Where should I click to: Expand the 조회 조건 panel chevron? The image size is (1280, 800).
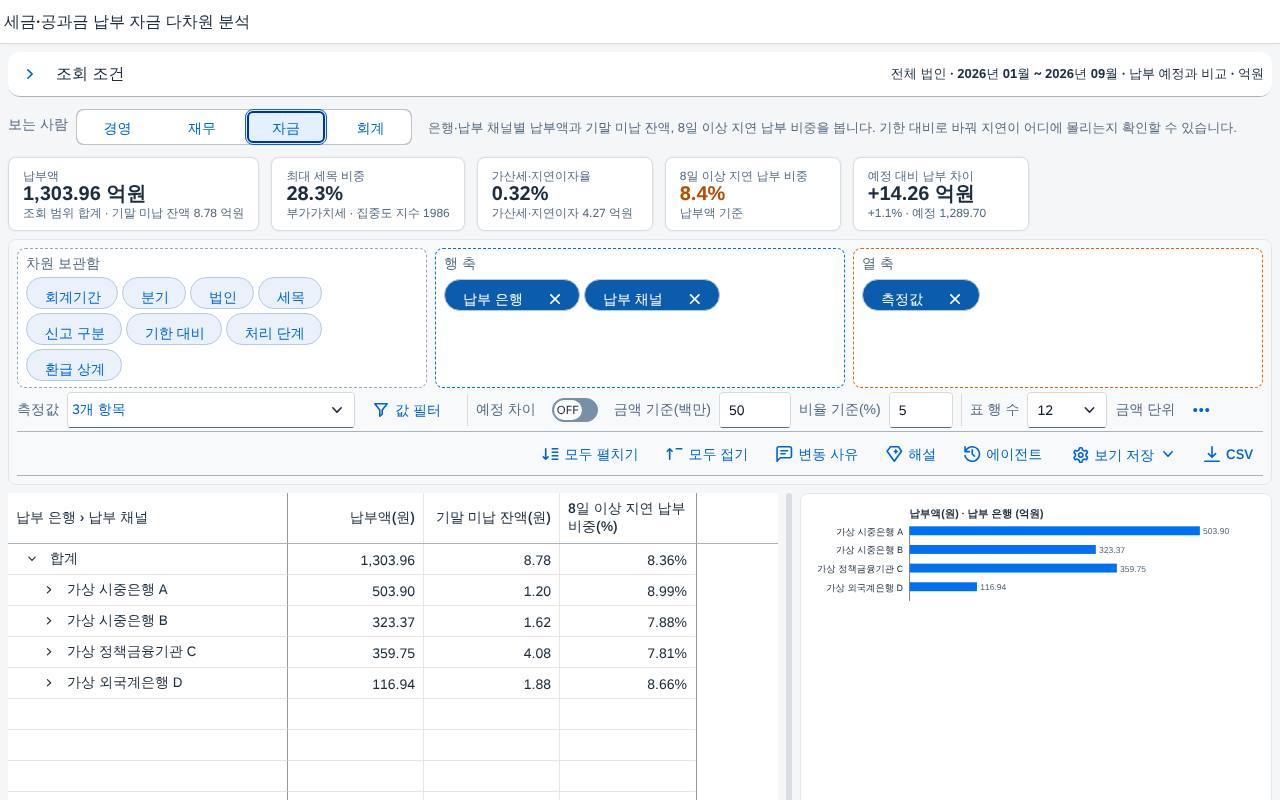(30, 74)
